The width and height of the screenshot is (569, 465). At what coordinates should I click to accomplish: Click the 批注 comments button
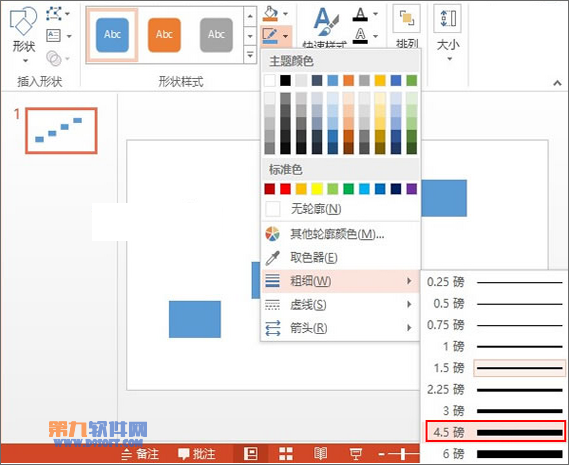197,454
